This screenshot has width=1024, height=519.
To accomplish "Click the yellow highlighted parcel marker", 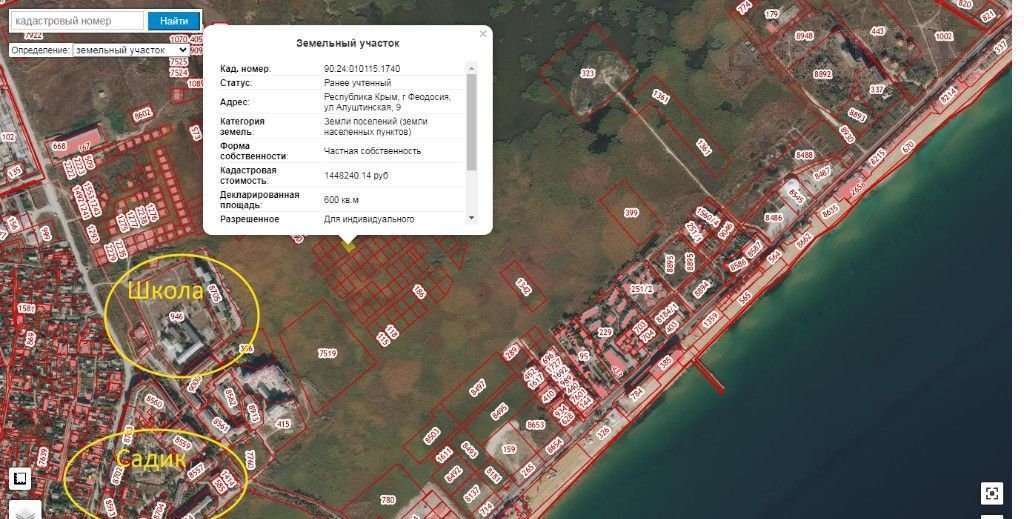I will coord(348,243).
